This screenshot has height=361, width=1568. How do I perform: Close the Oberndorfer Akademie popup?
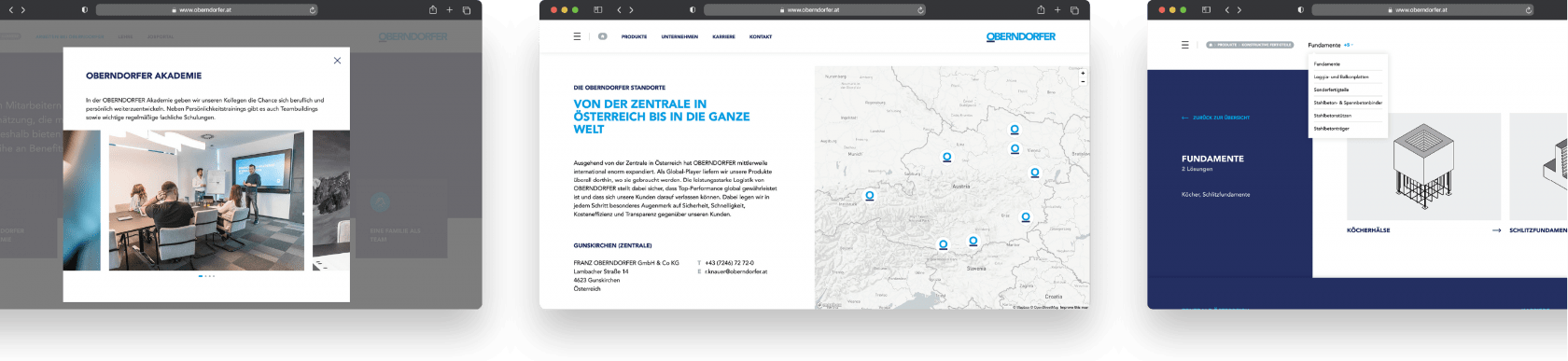click(x=337, y=61)
